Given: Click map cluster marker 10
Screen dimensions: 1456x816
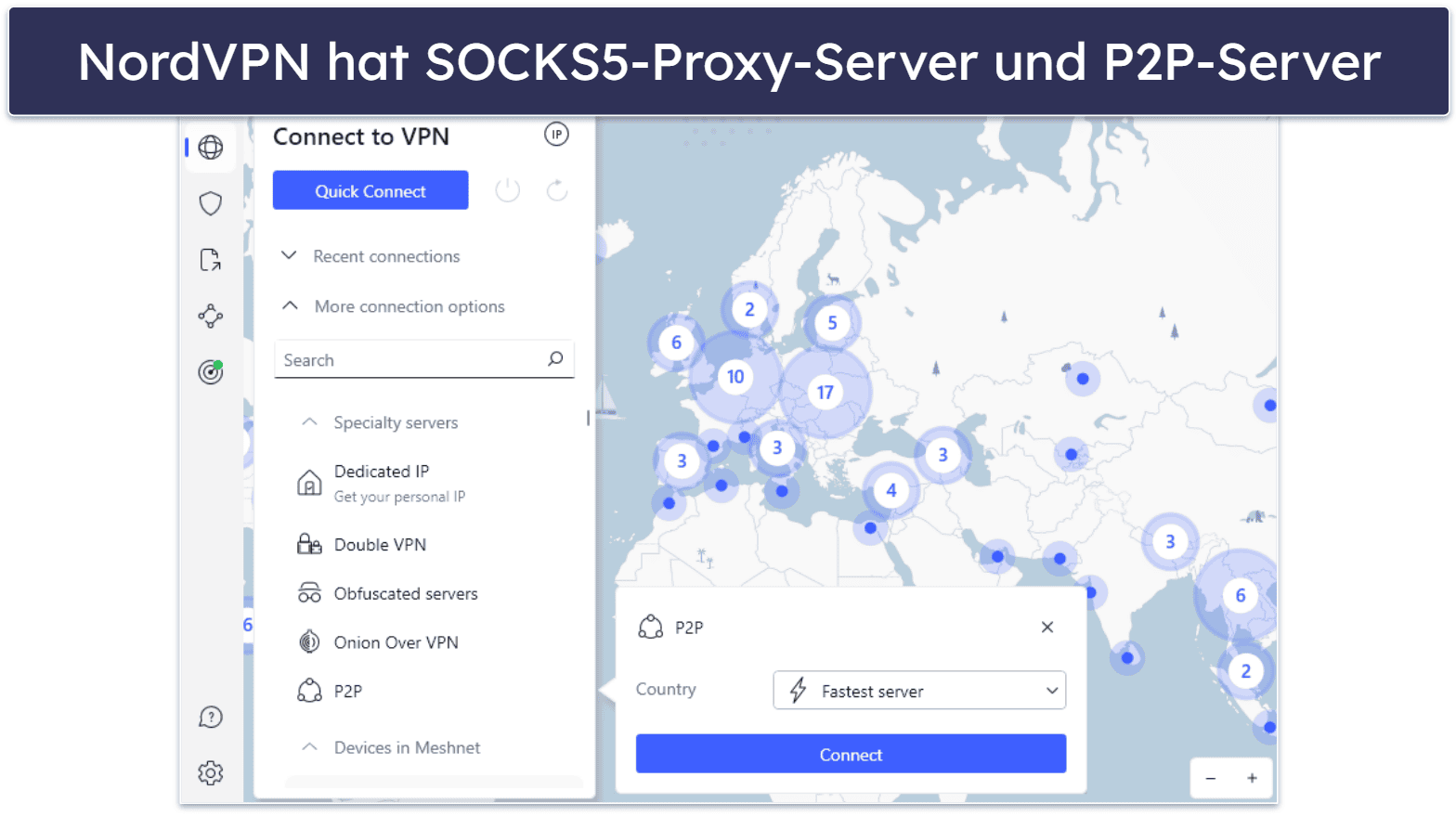Looking at the screenshot, I should pos(735,377).
